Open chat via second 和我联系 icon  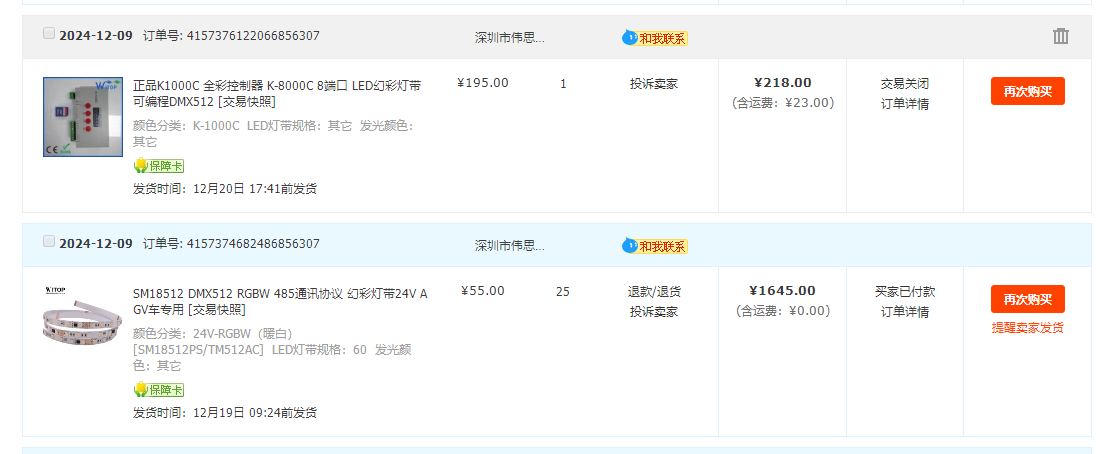(655, 246)
